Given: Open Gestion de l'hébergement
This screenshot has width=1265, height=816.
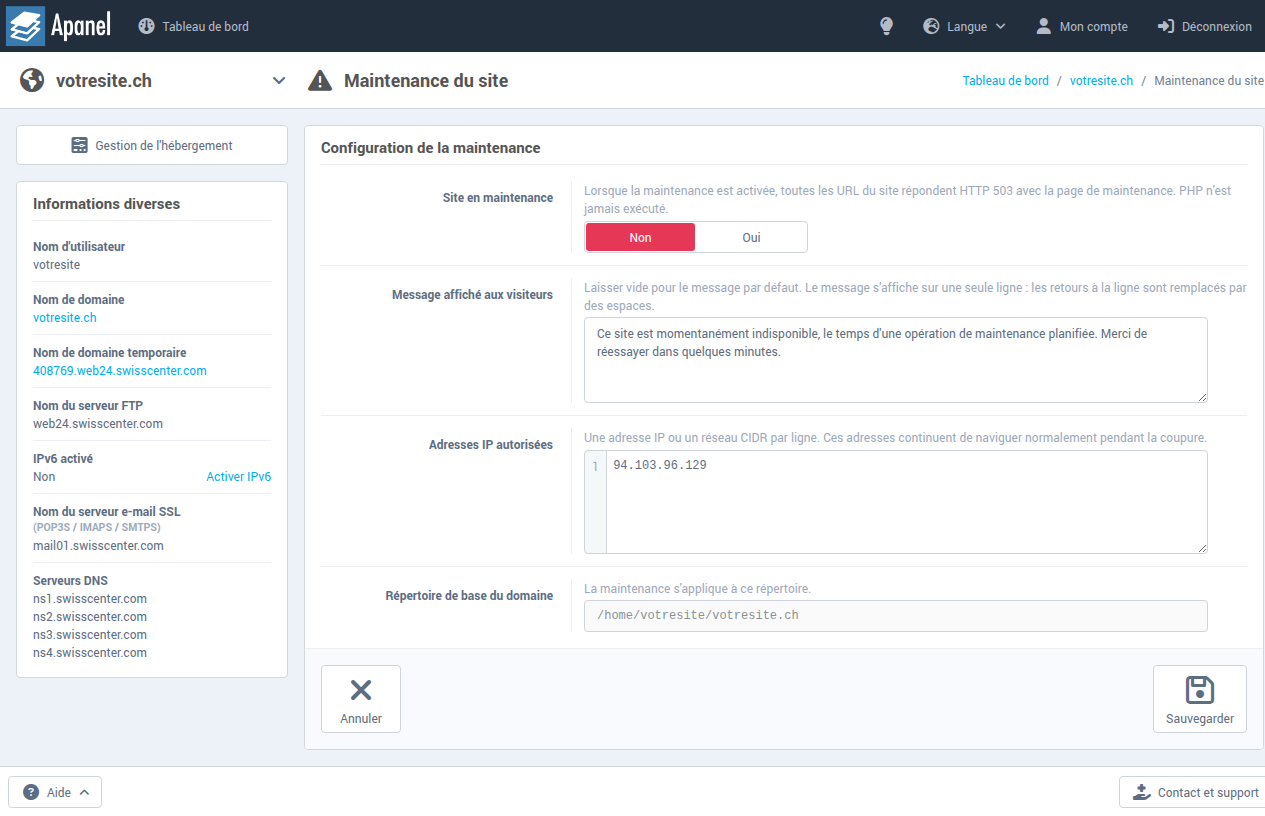Looking at the screenshot, I should 152,145.
